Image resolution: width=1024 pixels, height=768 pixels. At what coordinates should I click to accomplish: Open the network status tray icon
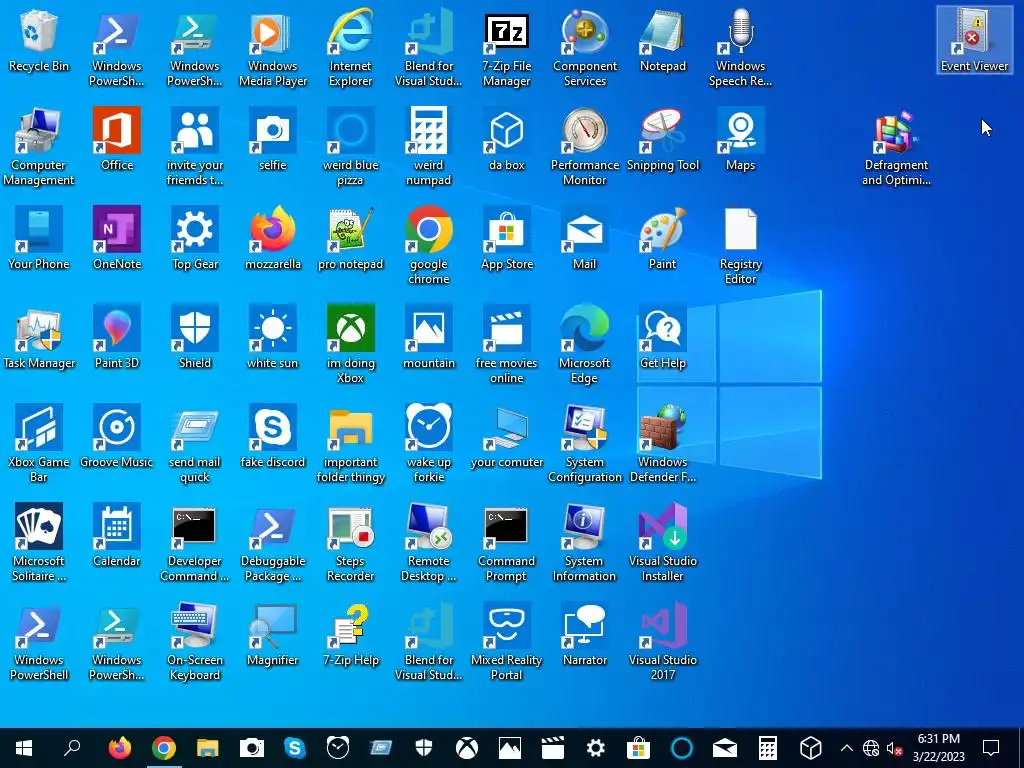(x=871, y=748)
